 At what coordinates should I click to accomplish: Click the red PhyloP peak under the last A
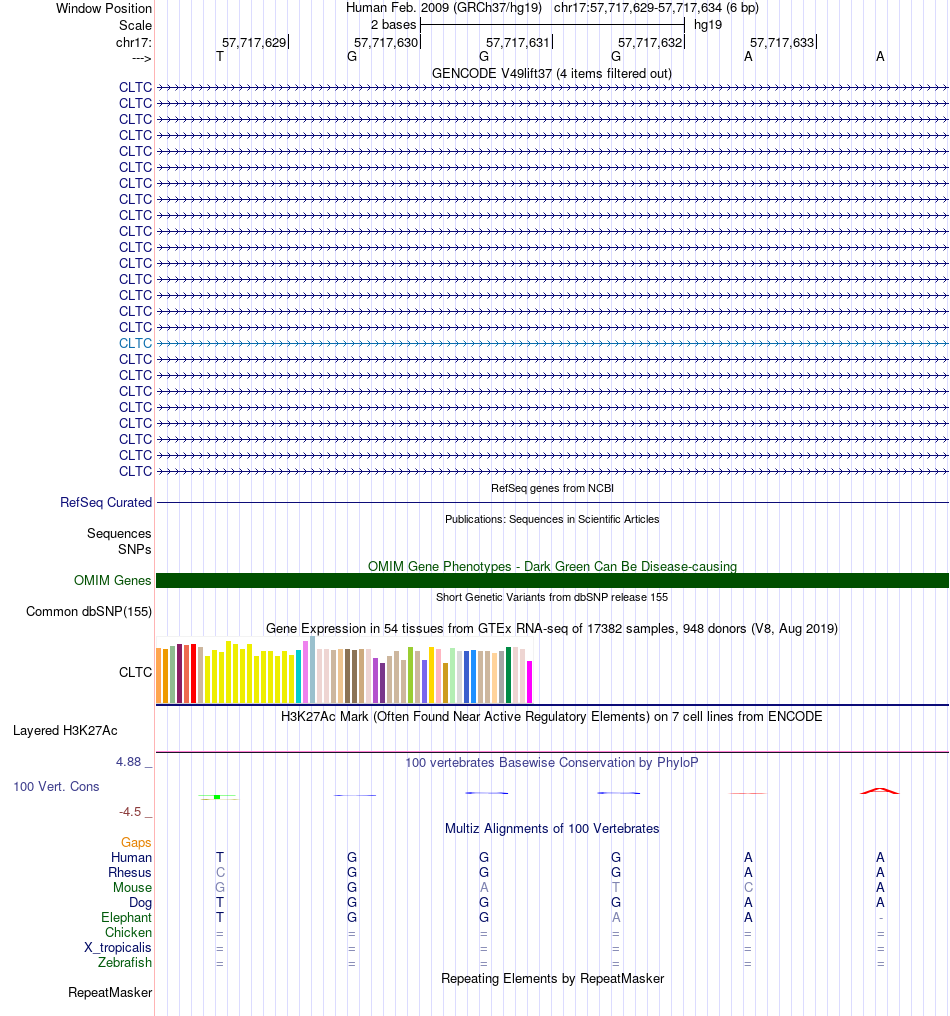pos(879,791)
